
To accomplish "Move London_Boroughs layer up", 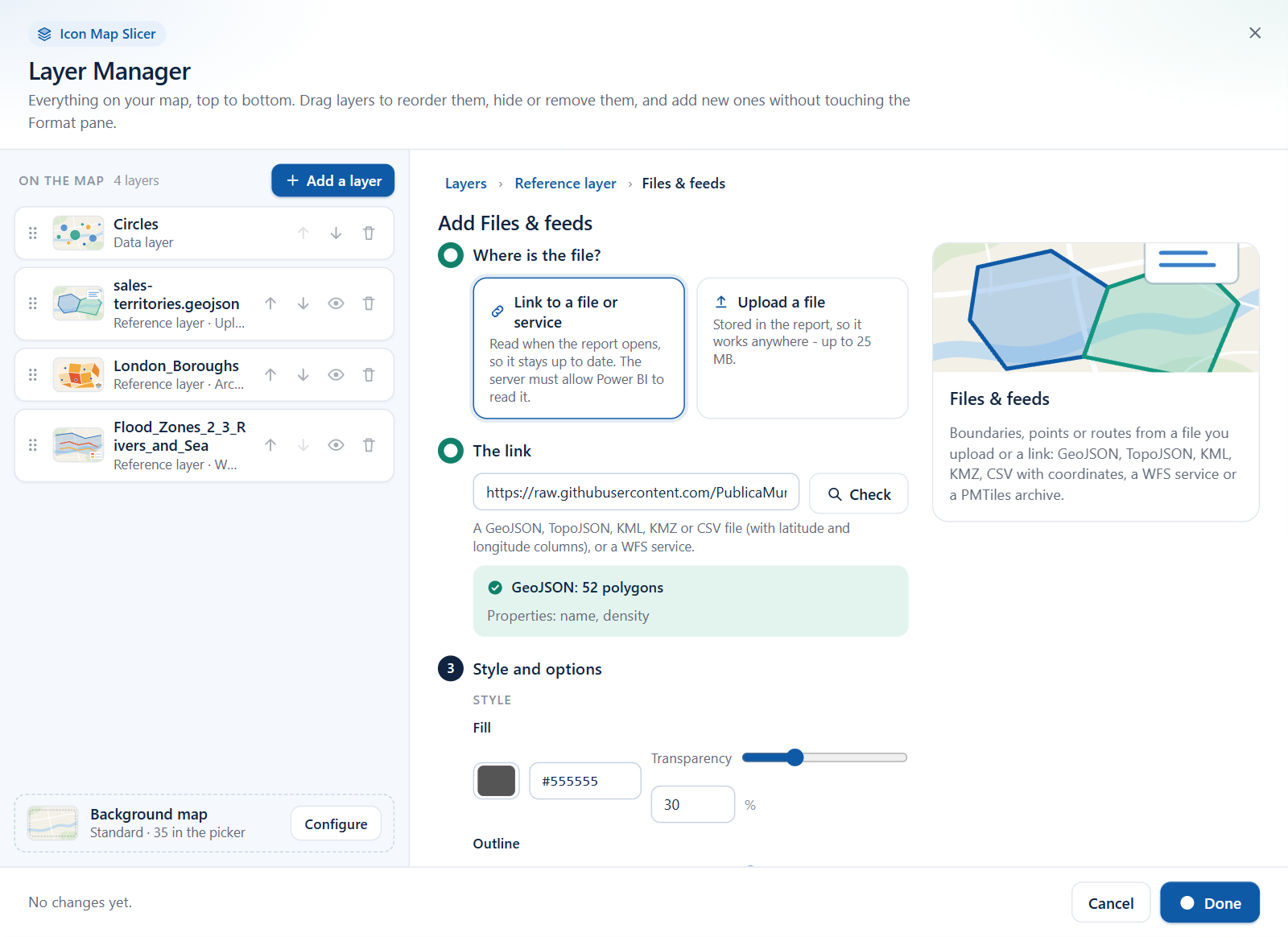I will point(270,374).
